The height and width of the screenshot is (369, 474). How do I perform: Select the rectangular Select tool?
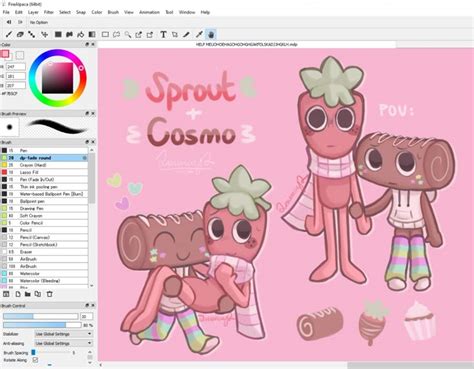pyautogui.click(x=105, y=34)
